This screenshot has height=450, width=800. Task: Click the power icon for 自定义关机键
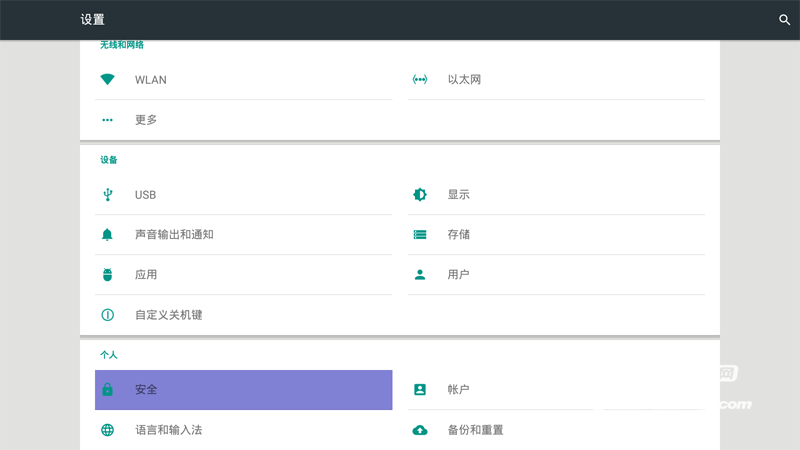pos(107,315)
